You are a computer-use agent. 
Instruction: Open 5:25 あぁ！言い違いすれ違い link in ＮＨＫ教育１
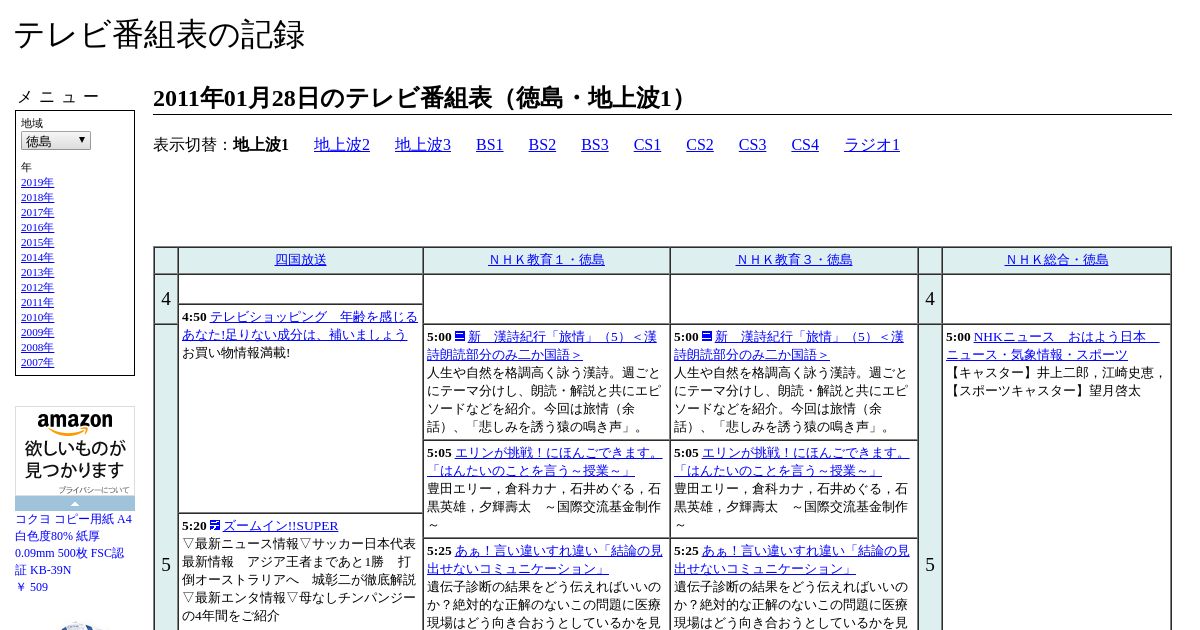[x=545, y=559]
